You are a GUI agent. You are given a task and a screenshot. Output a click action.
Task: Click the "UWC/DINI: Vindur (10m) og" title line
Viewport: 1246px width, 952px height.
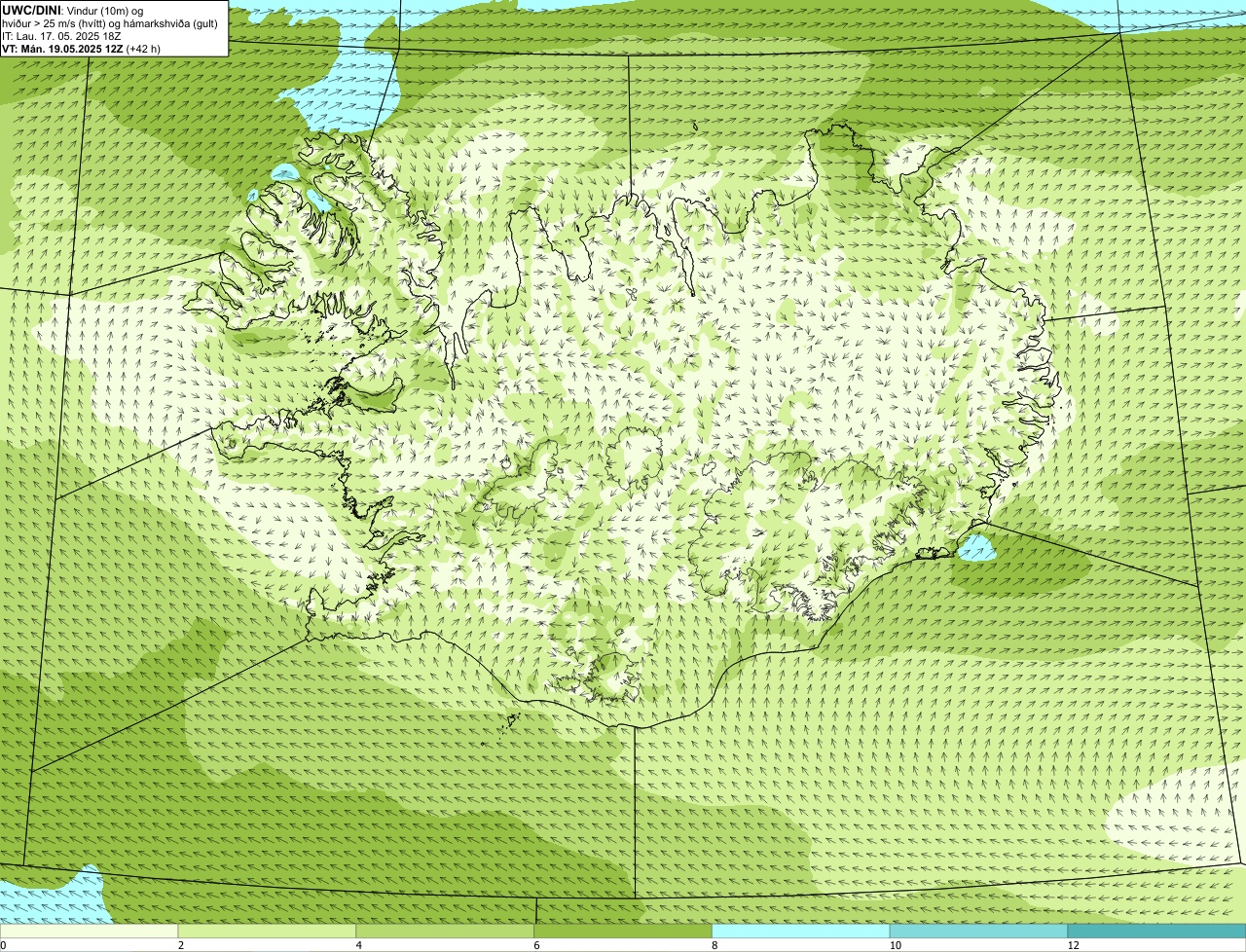(73, 11)
